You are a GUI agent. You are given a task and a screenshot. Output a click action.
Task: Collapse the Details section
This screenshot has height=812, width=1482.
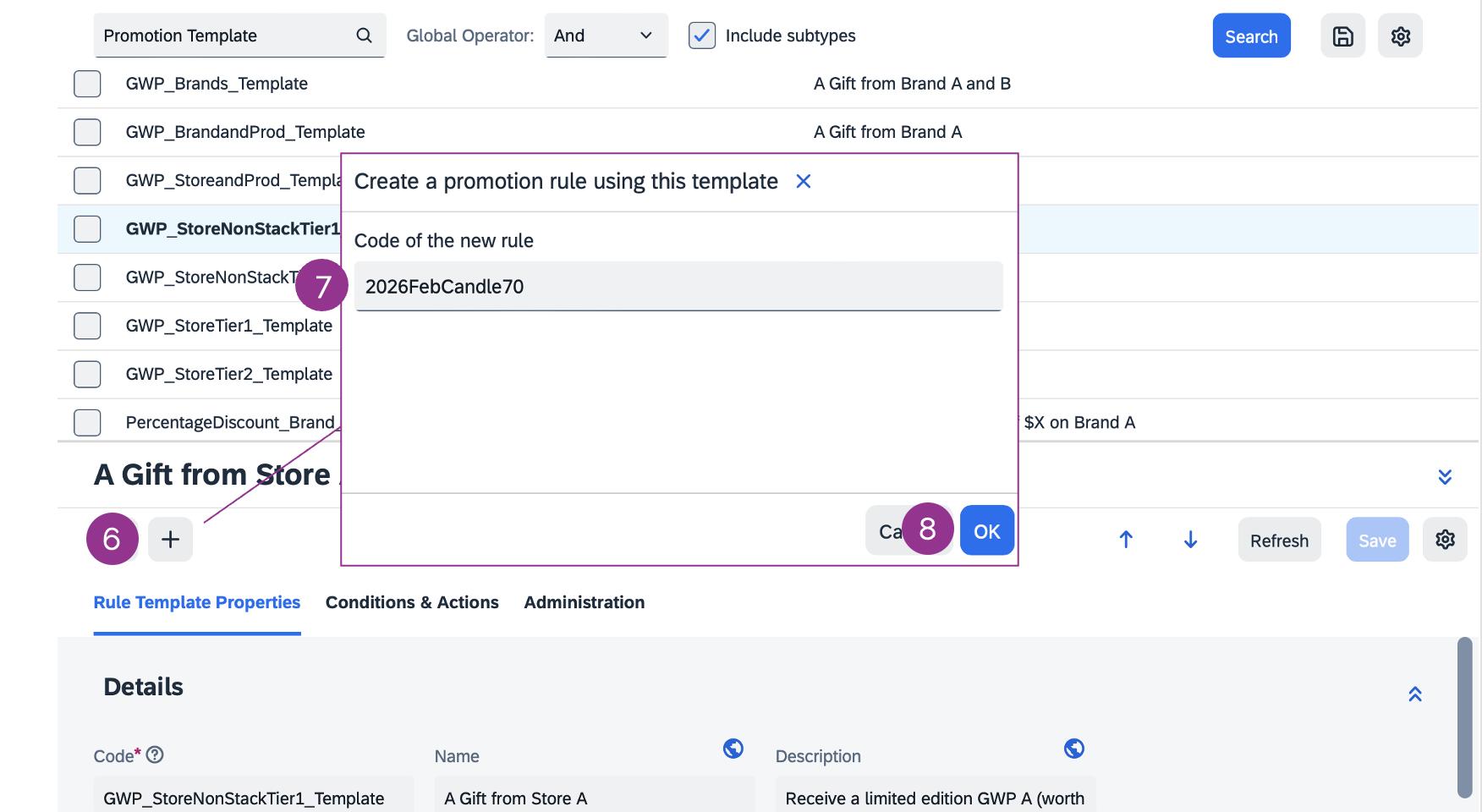[1415, 694]
